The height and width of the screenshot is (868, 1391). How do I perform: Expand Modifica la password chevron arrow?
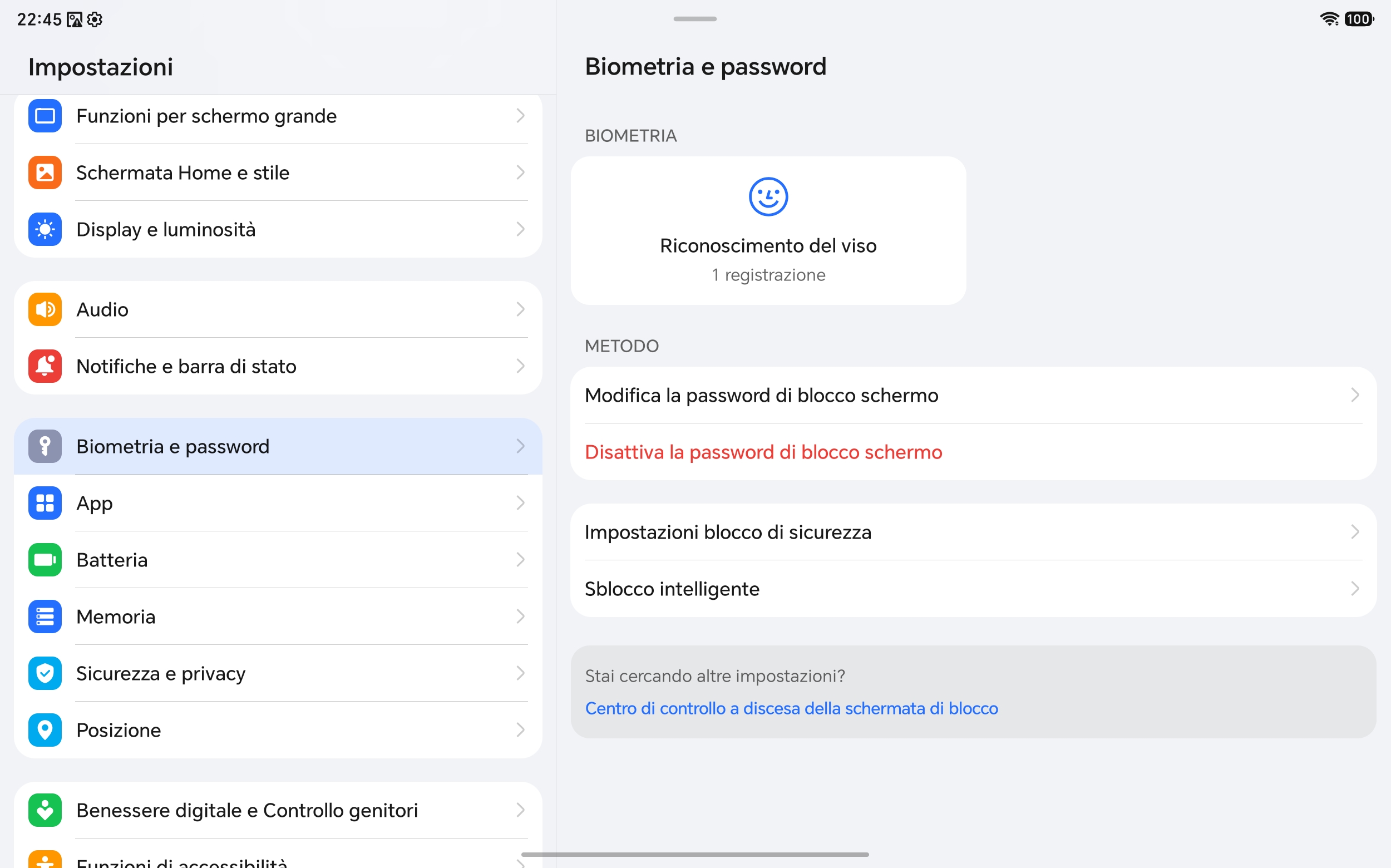(x=1355, y=395)
